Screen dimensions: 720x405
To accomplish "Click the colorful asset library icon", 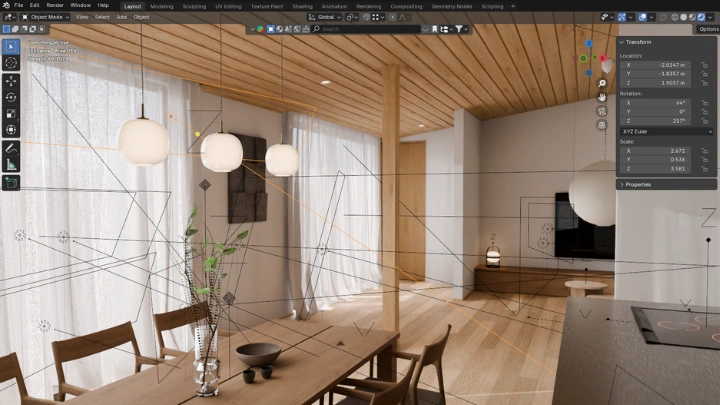I will pos(260,29).
